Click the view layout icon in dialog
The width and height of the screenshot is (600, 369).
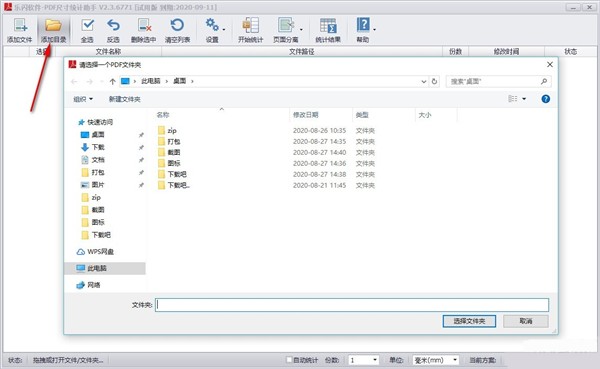click(x=513, y=99)
